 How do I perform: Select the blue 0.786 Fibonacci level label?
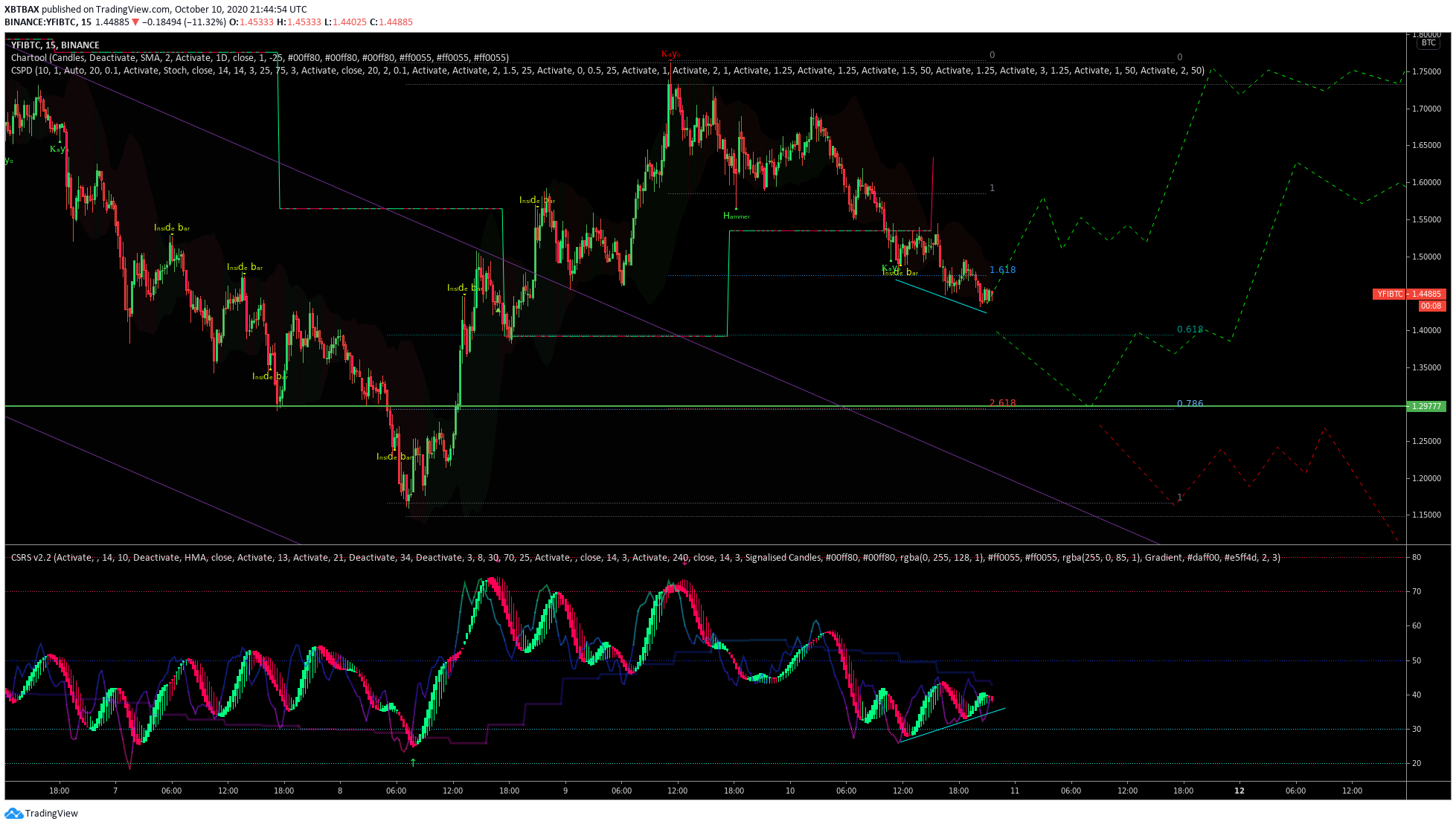coord(1190,404)
